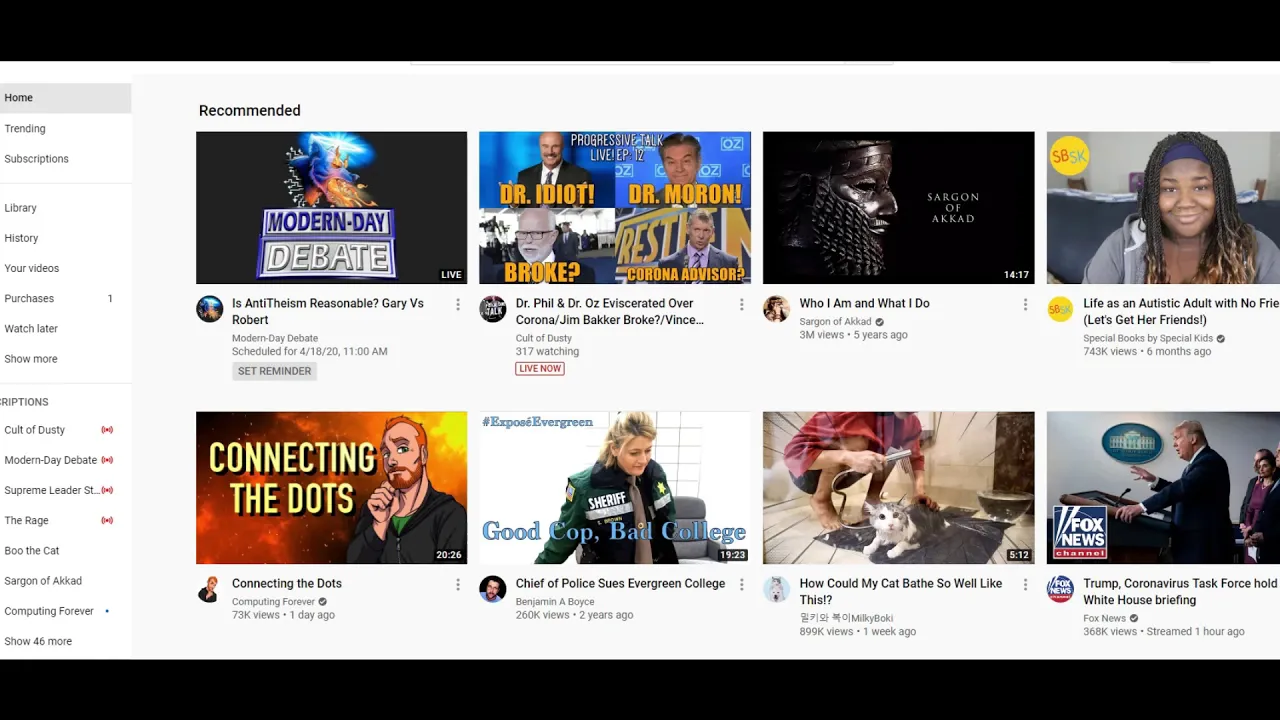Click Benjamin A Boyce channel name
1280x720 pixels.
tap(555, 602)
